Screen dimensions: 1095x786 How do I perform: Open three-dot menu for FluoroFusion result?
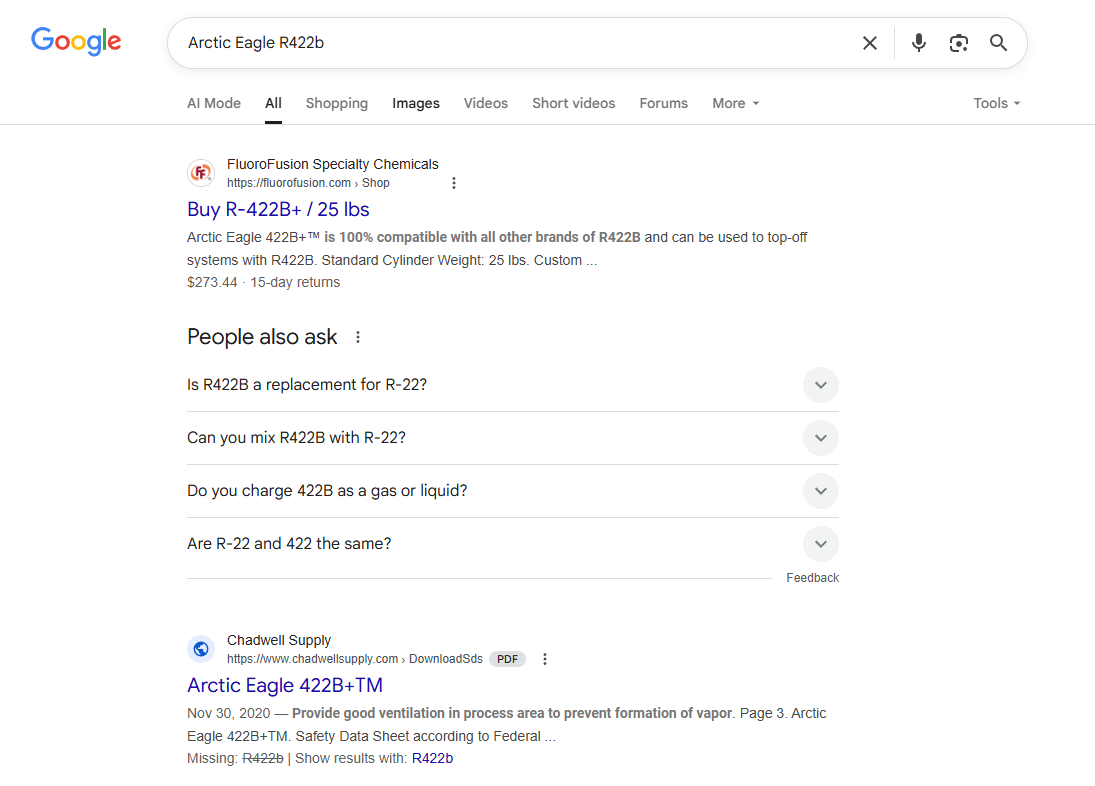pos(454,183)
